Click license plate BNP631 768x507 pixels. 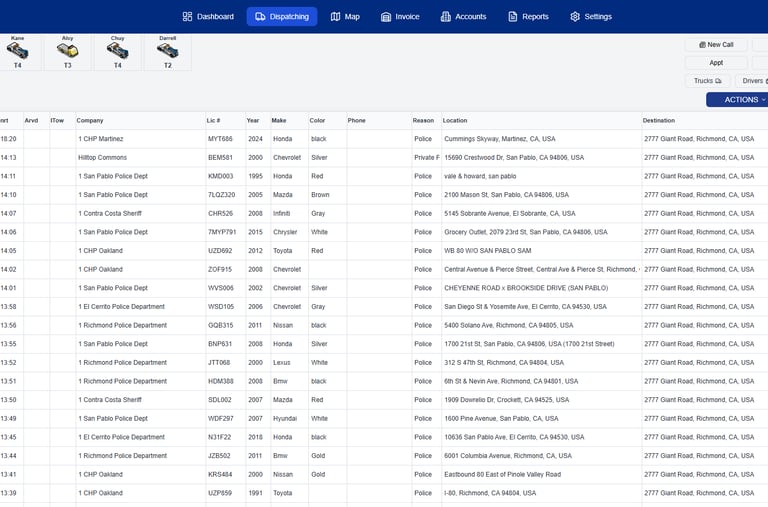(x=220, y=344)
